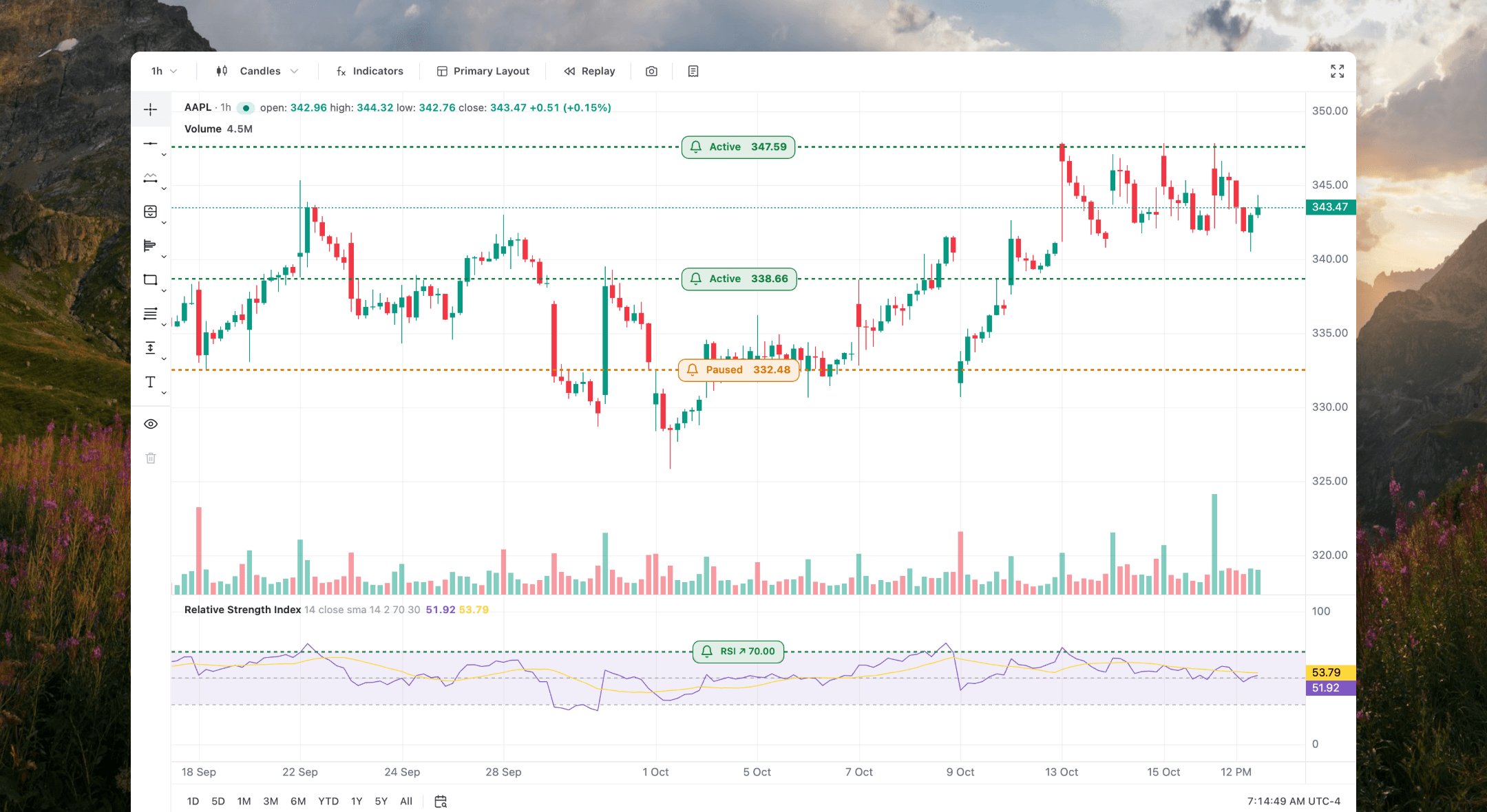
Task: Select the All time range
Action: point(406,801)
